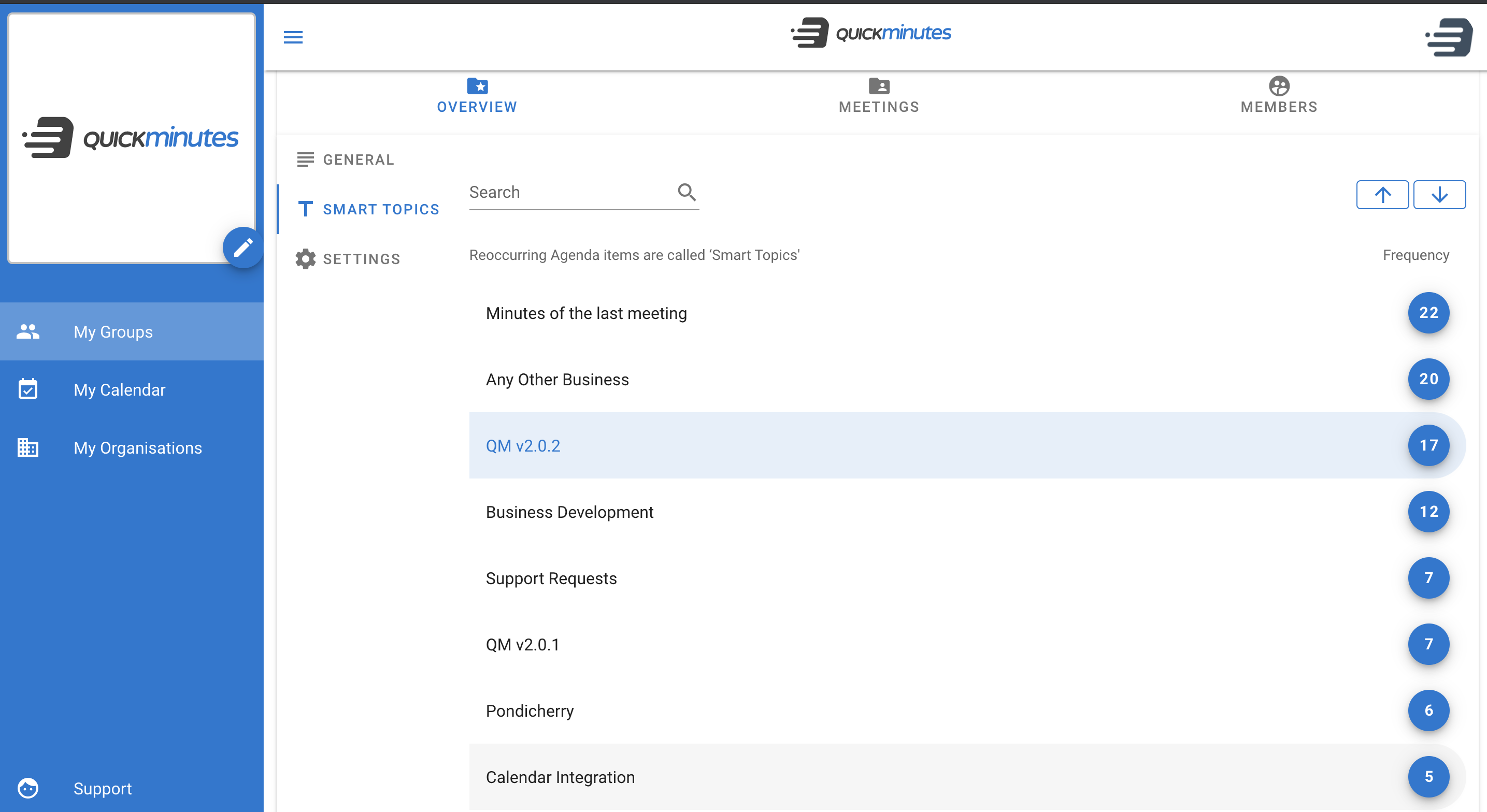Select the 'Business Development' topic
Image resolution: width=1487 pixels, height=812 pixels.
pyautogui.click(x=967, y=512)
